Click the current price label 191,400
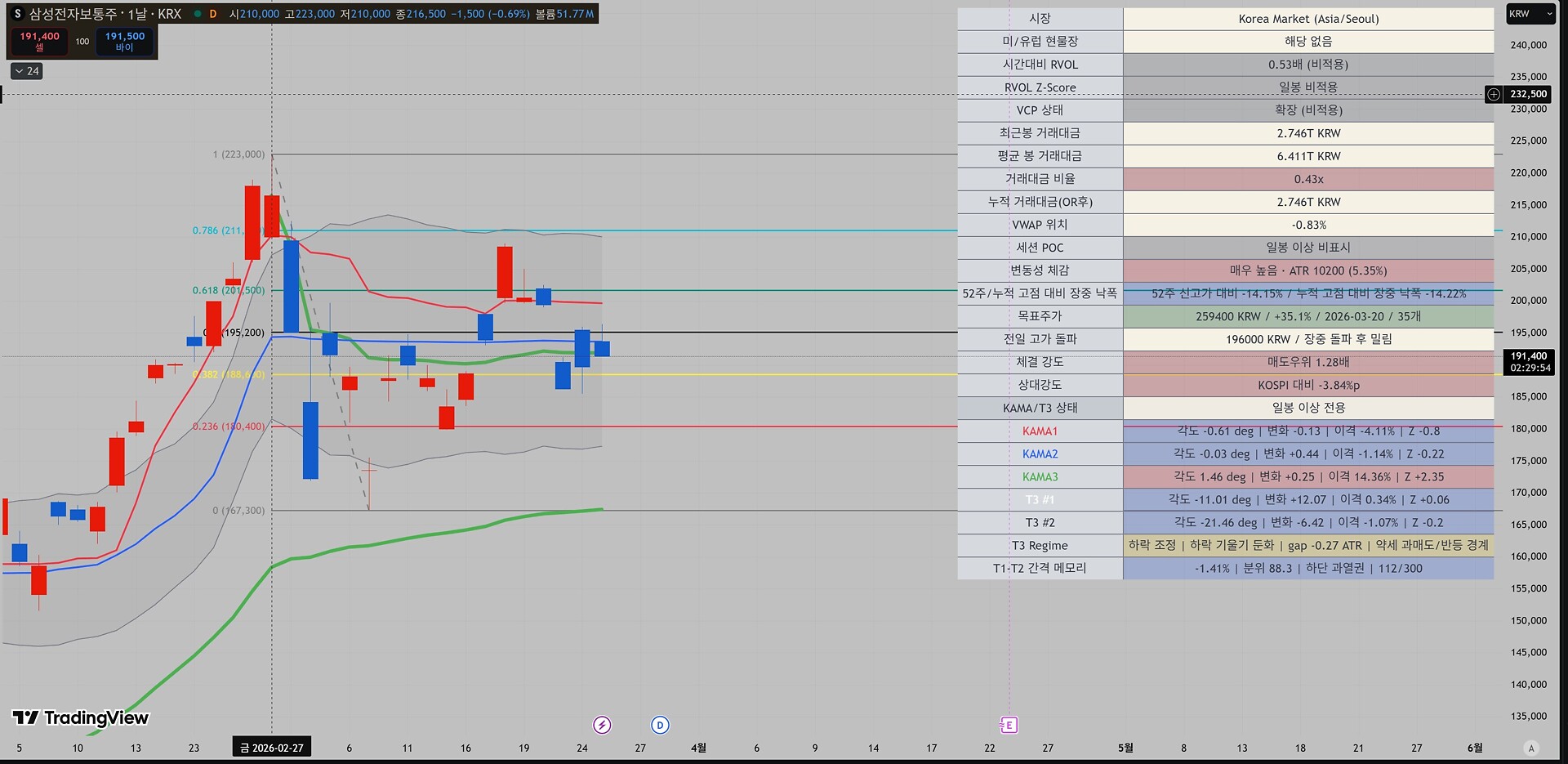Image resolution: width=1568 pixels, height=764 pixels. [1528, 356]
